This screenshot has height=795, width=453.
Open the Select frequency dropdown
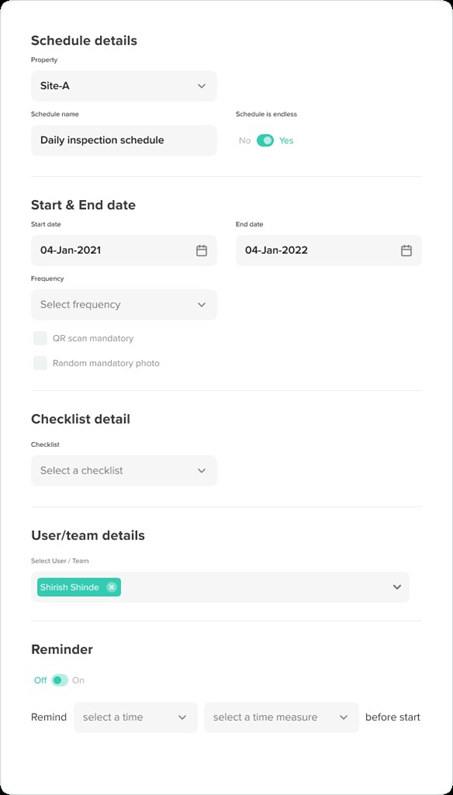tap(124, 305)
